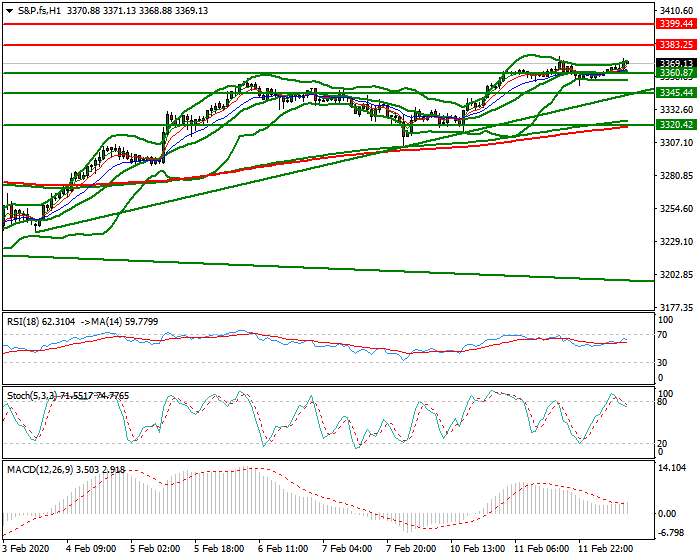
Task: Select the 3360.87 green price label
Action: pos(676,73)
